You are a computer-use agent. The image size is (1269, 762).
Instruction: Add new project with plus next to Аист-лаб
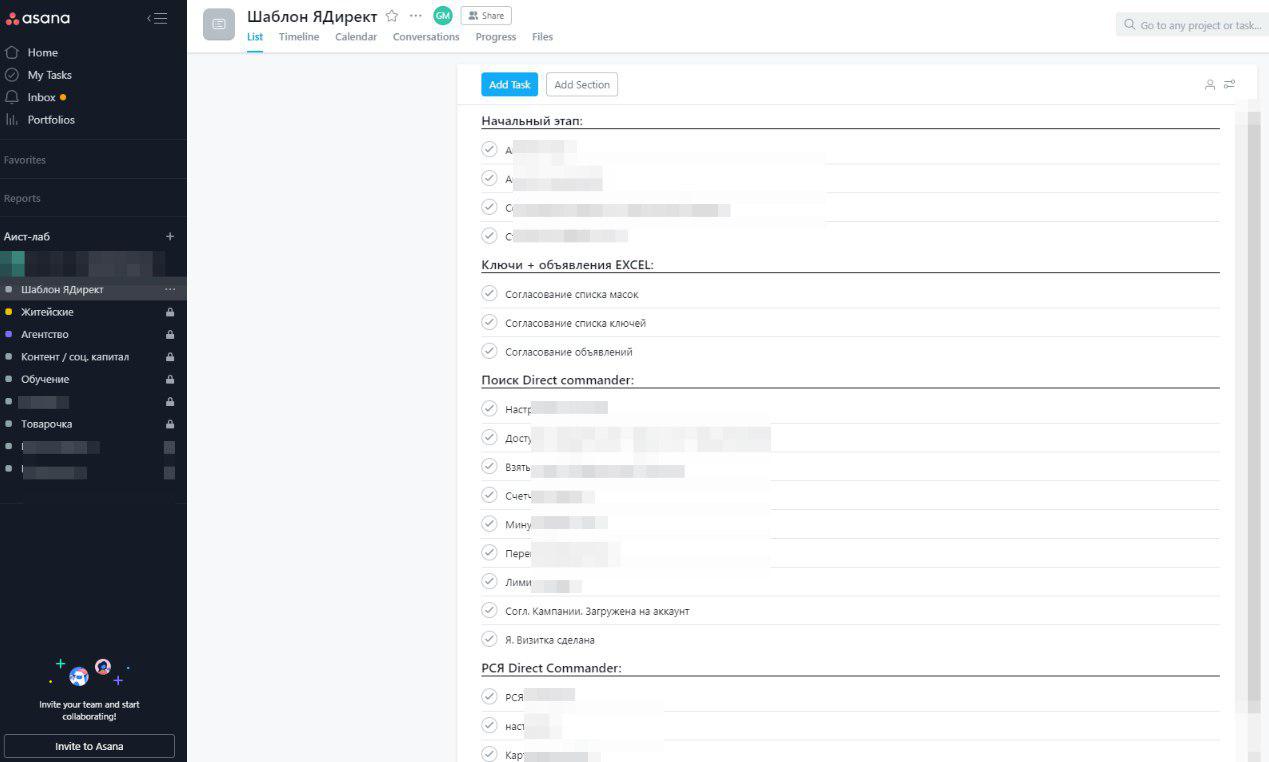click(x=169, y=237)
